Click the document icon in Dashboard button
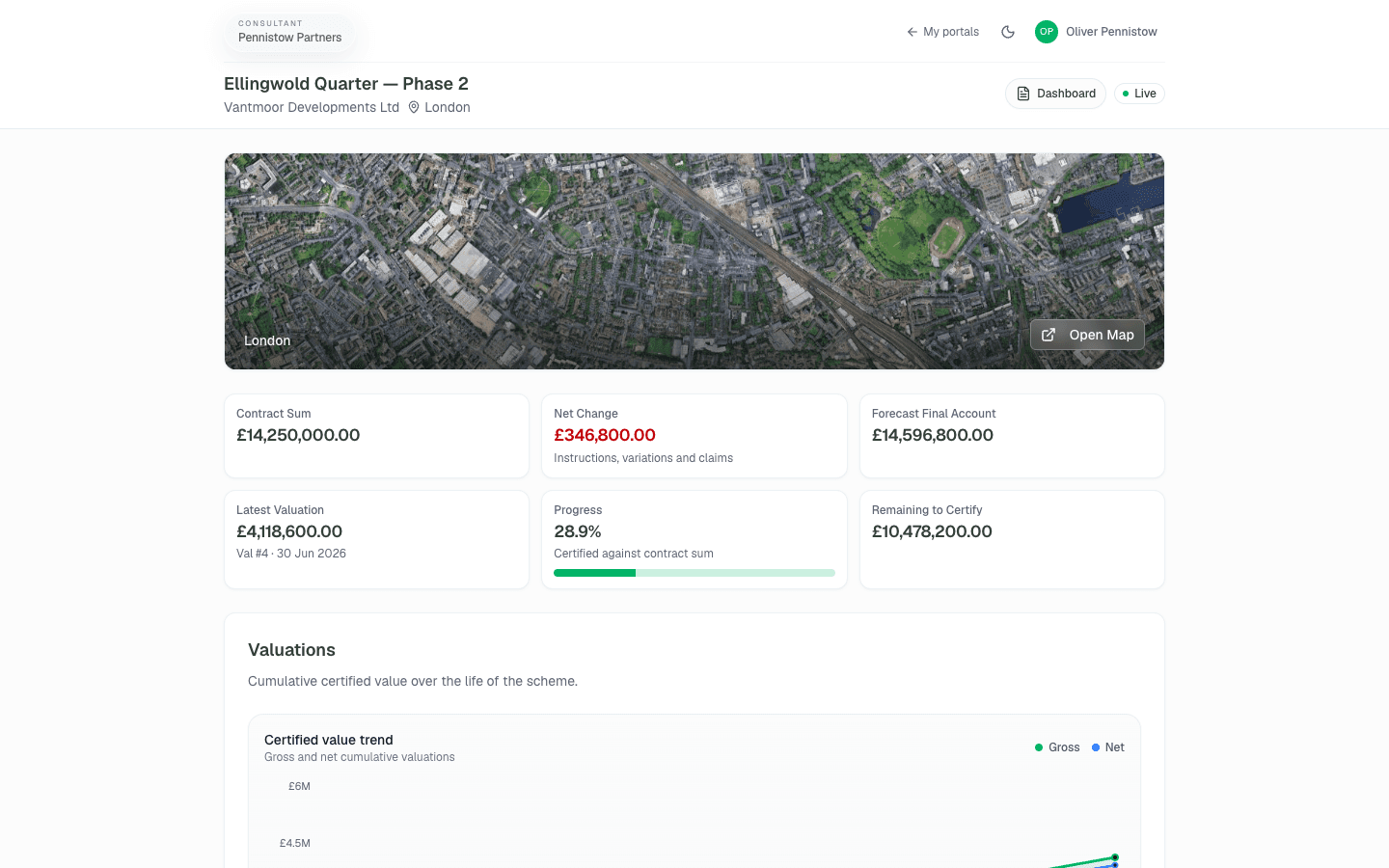The width and height of the screenshot is (1389, 868). coord(1023,94)
